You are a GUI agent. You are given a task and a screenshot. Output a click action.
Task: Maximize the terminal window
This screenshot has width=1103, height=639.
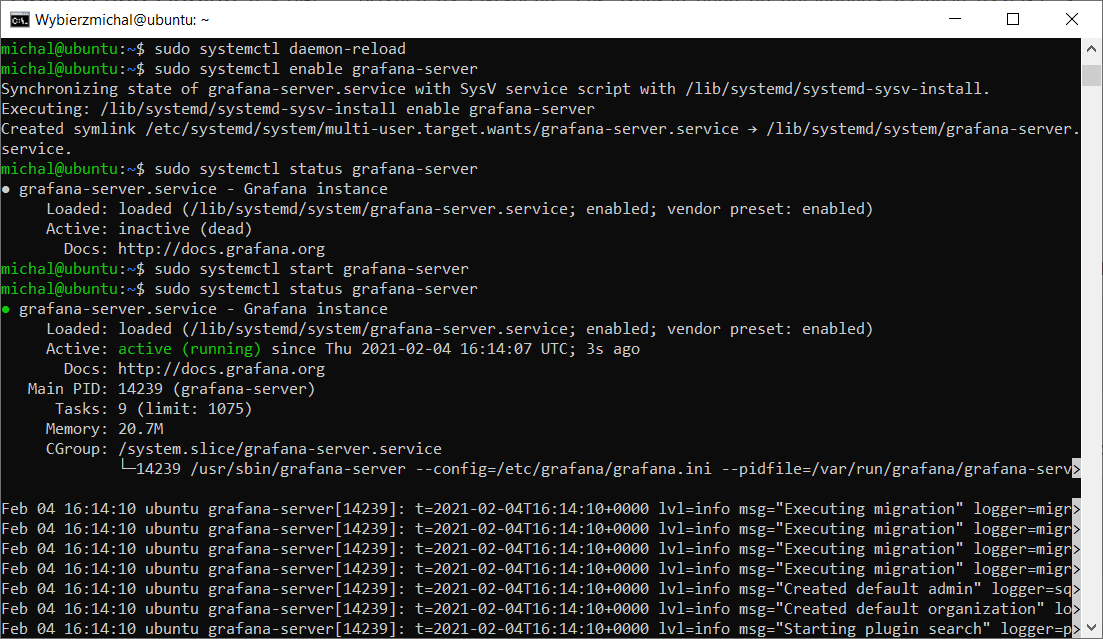click(1013, 19)
